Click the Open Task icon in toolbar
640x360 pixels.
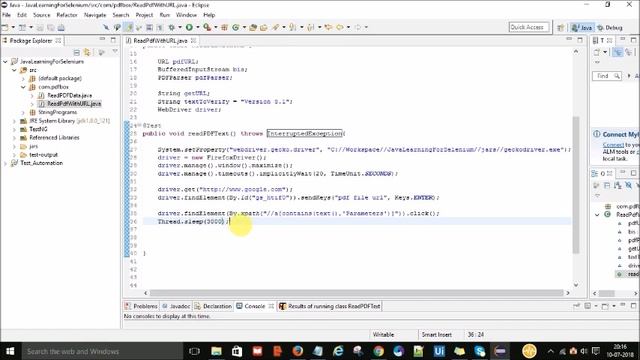click(264, 27)
